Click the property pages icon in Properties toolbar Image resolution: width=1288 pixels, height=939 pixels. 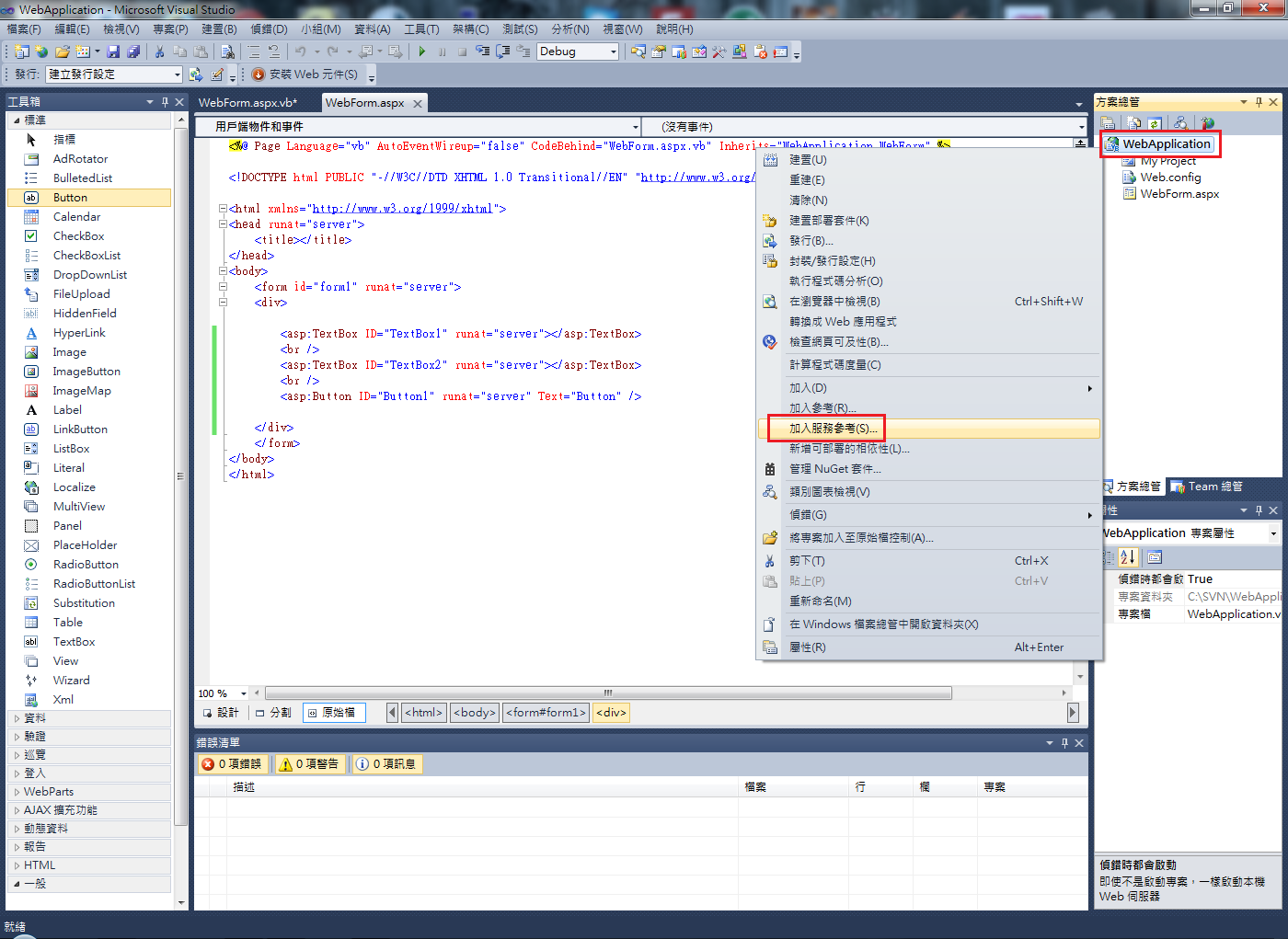(x=1155, y=557)
